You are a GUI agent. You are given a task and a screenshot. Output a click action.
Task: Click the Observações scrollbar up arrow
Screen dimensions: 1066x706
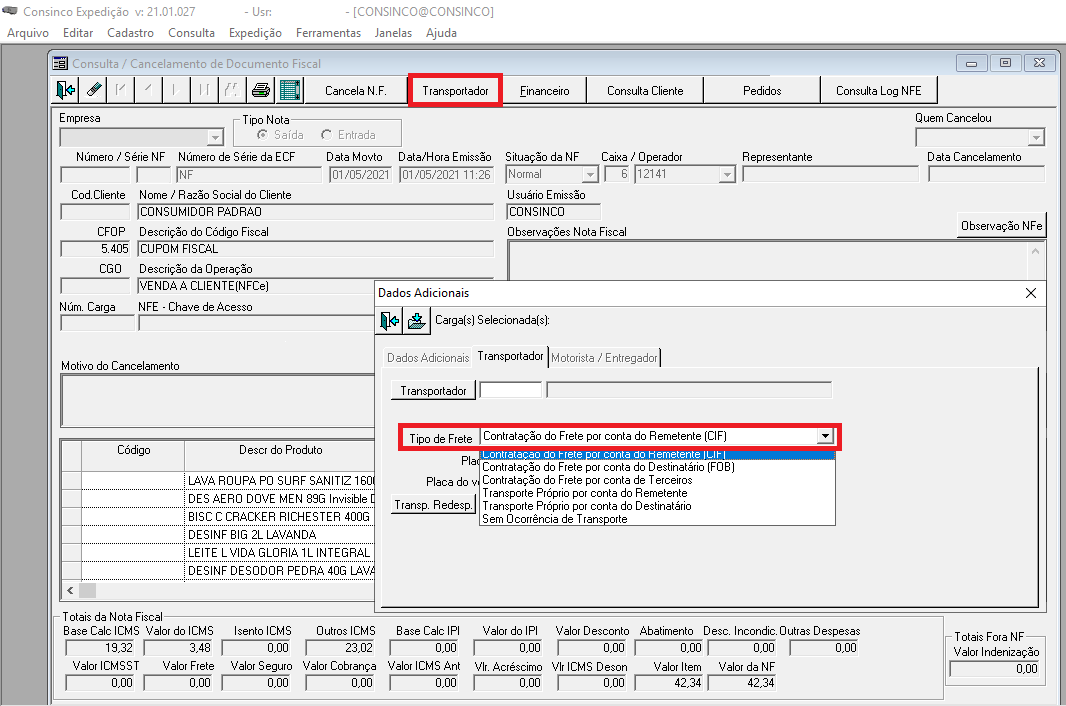click(1035, 251)
